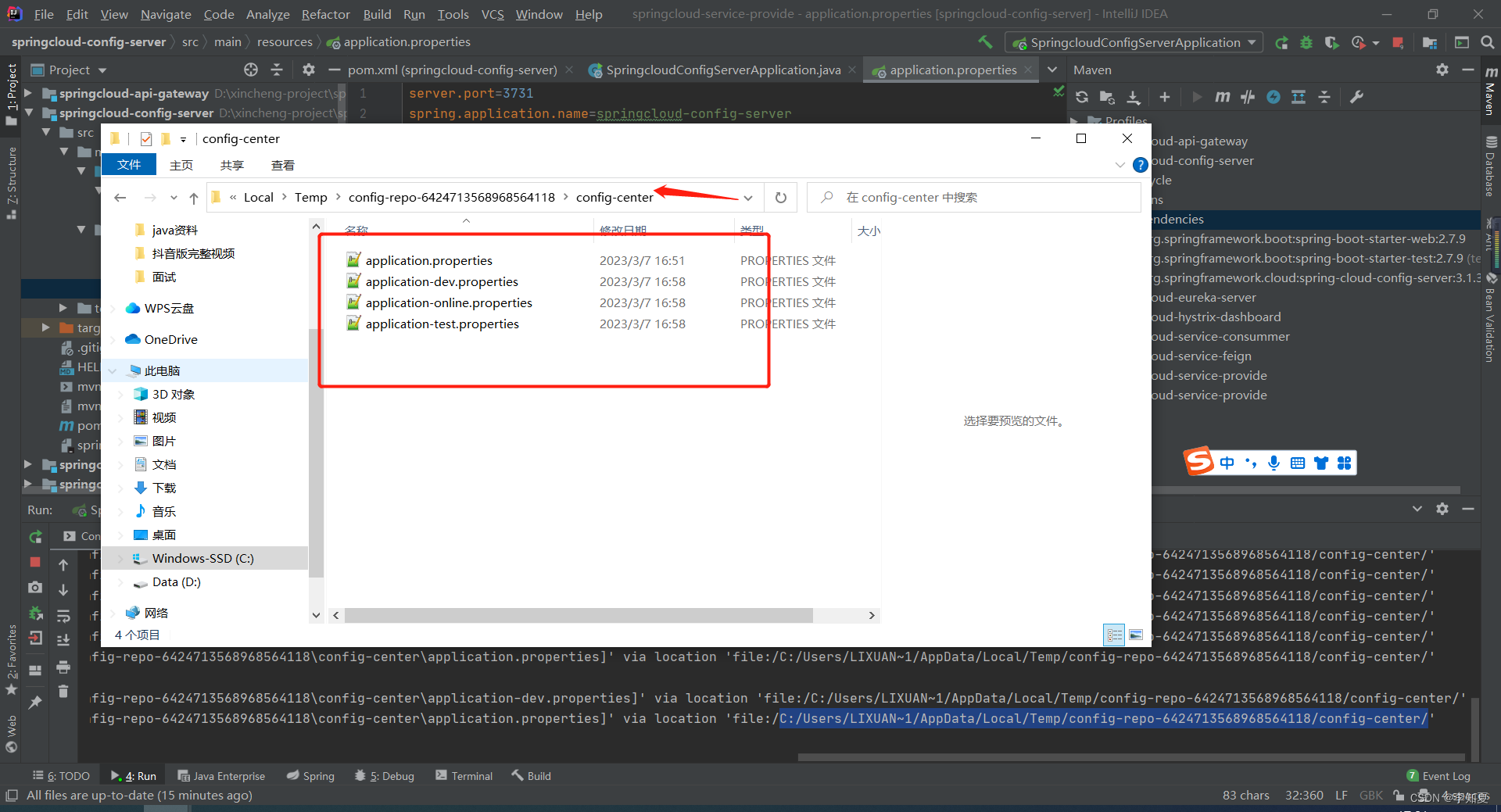Collapse 此电脑 tree node
This screenshot has width=1501, height=812.
pyautogui.click(x=113, y=370)
